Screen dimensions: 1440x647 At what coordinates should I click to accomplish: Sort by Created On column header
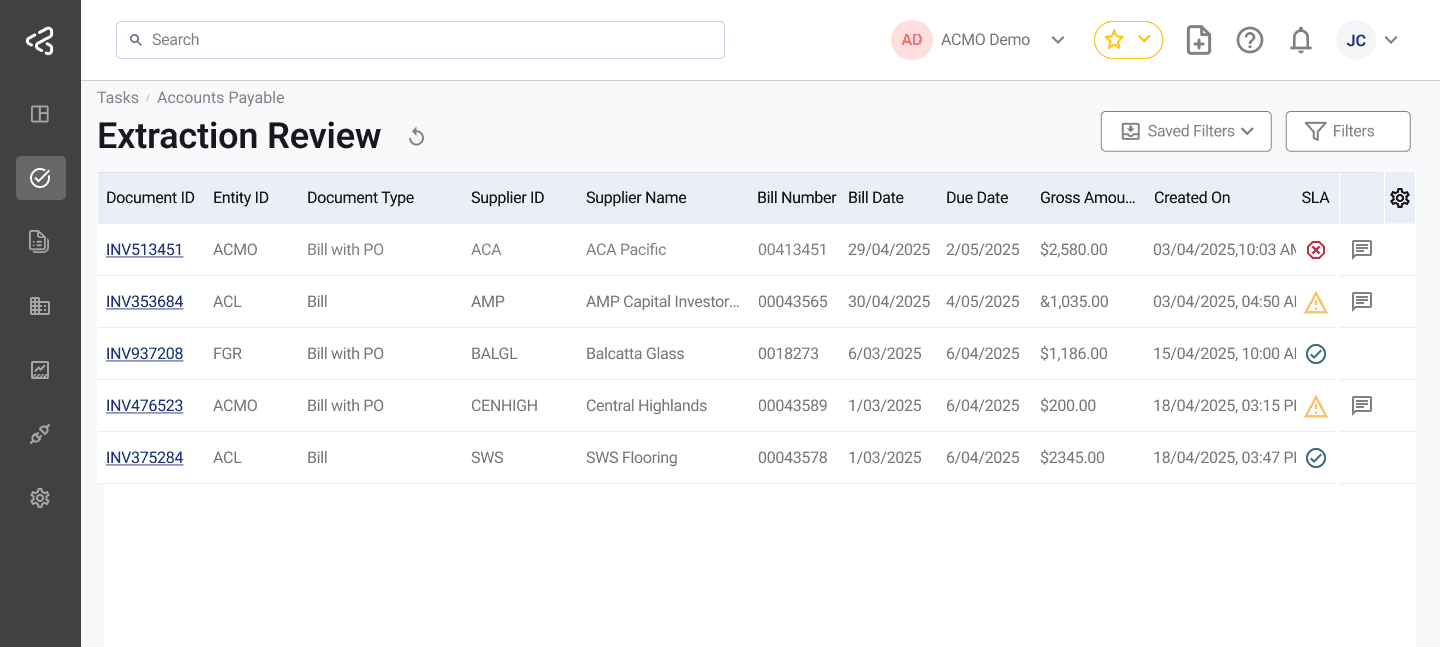tap(1192, 198)
